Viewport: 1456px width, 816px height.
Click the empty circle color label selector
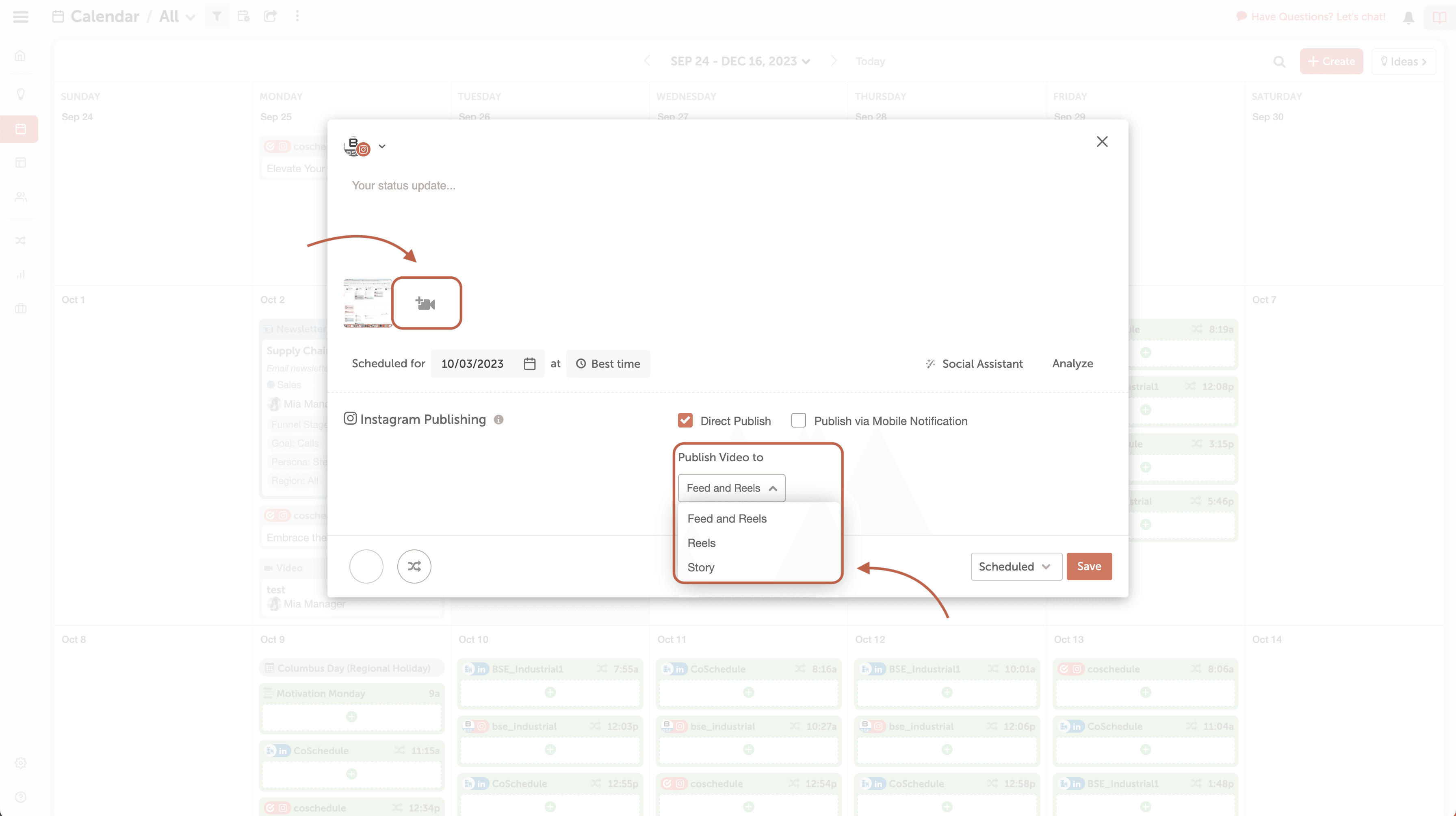click(366, 566)
